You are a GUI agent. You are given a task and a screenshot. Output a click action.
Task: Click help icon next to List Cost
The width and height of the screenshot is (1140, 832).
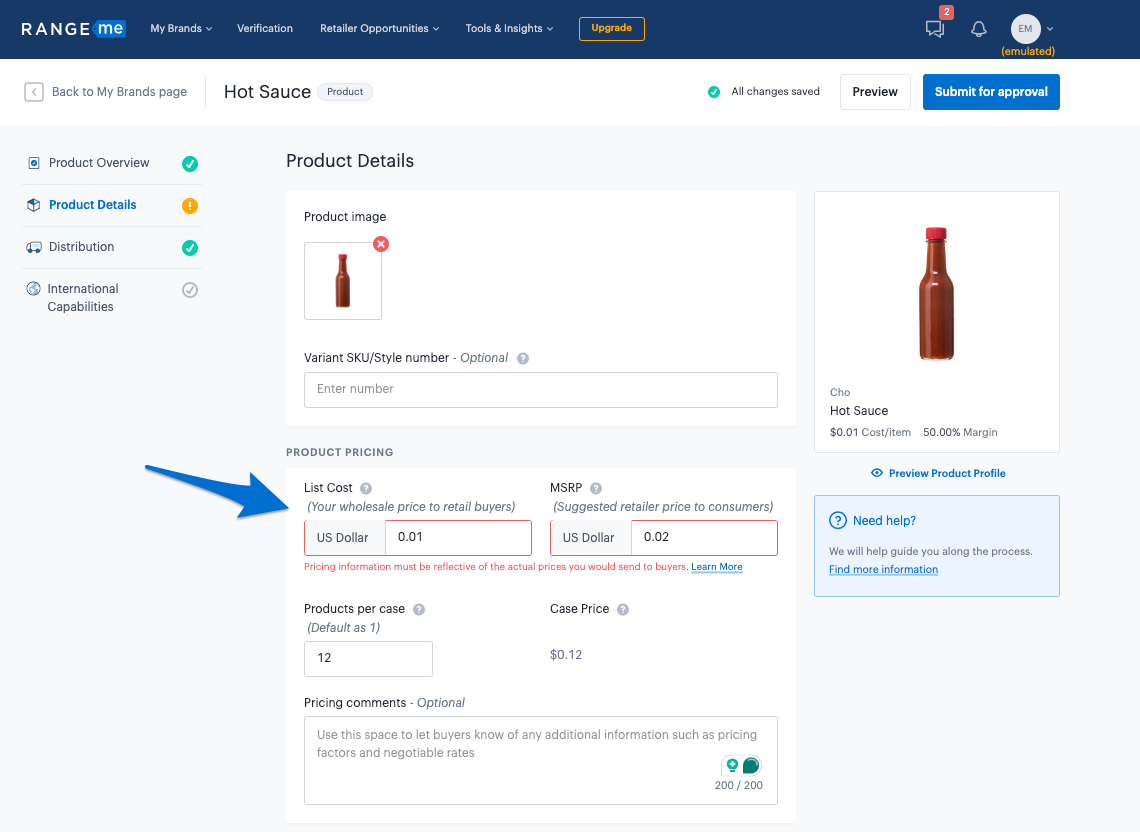click(366, 488)
